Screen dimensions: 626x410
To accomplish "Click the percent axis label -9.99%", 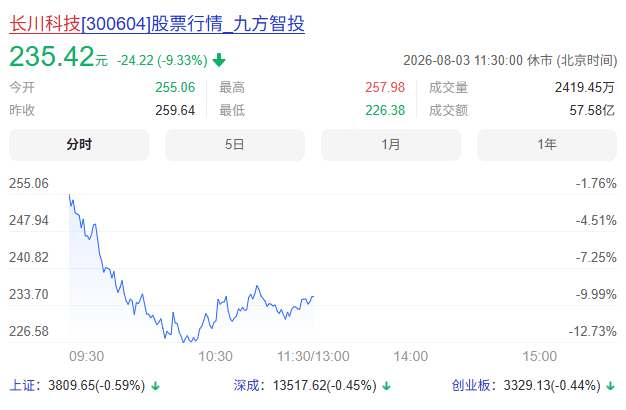I will pos(596,295).
